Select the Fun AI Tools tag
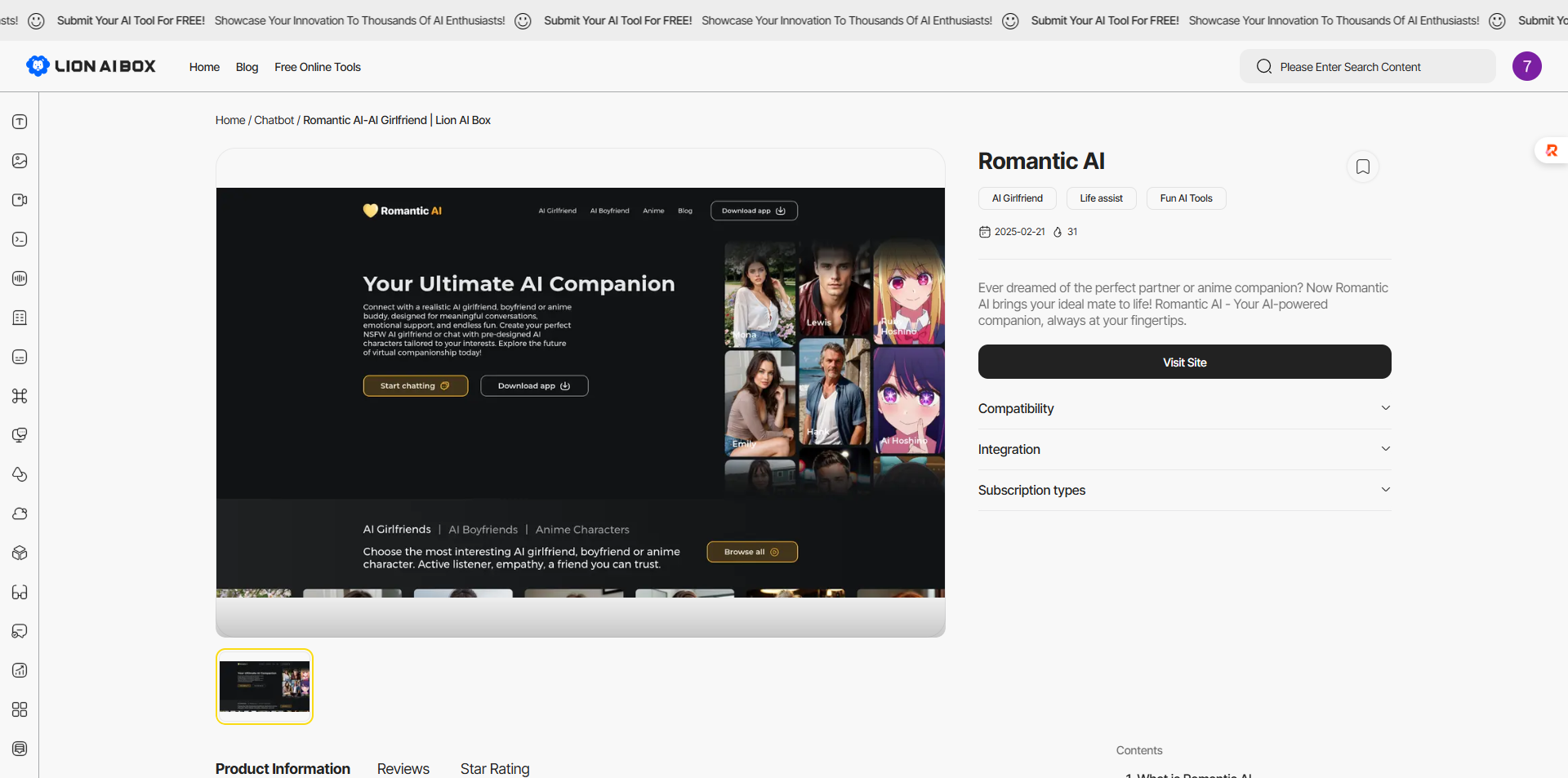 coord(1186,198)
